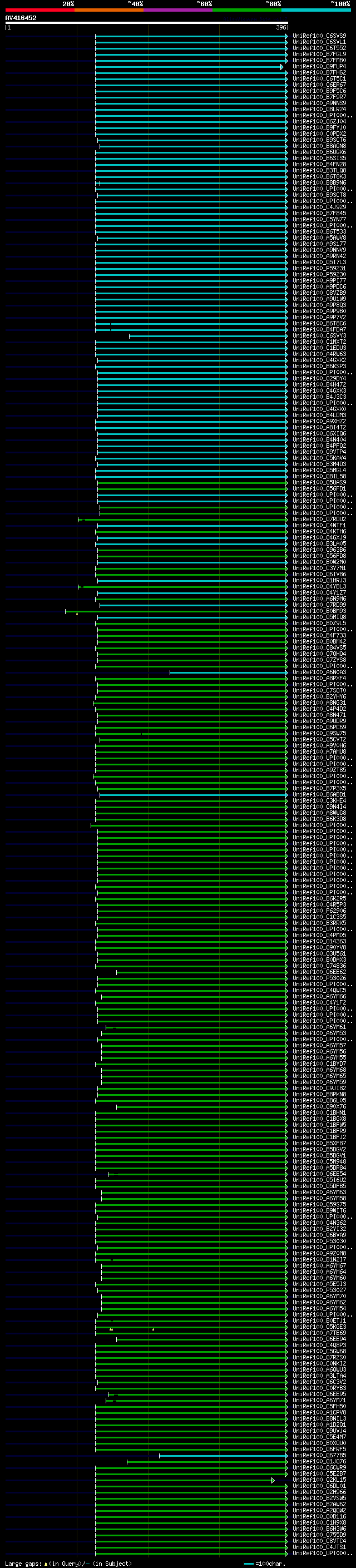Select hit label UniRef100_C4J929
Screen dimensions: 356x1568
pyautogui.click(x=319, y=207)
